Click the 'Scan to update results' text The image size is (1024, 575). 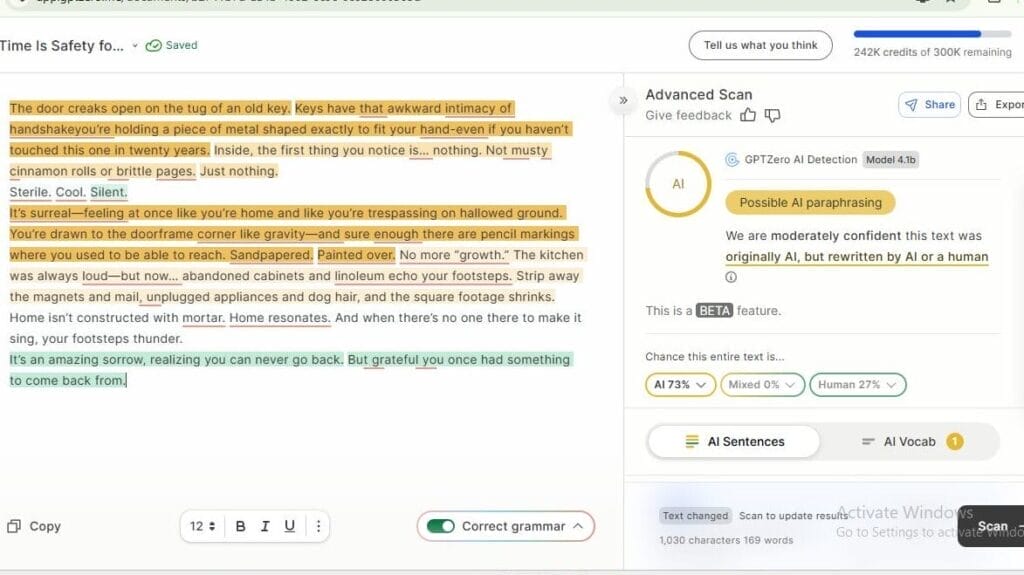(793, 516)
